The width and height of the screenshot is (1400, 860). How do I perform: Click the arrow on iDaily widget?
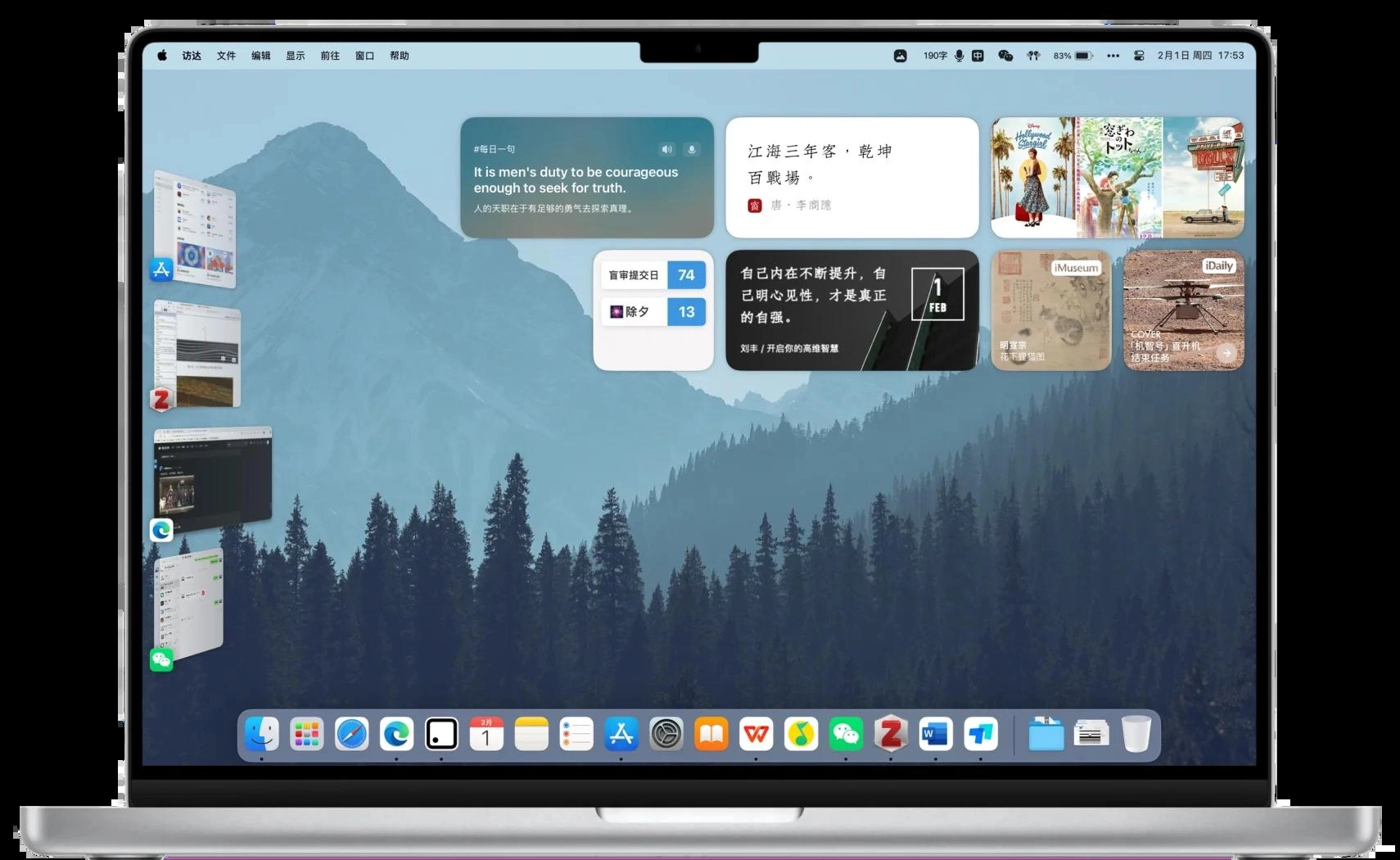[x=1226, y=353]
